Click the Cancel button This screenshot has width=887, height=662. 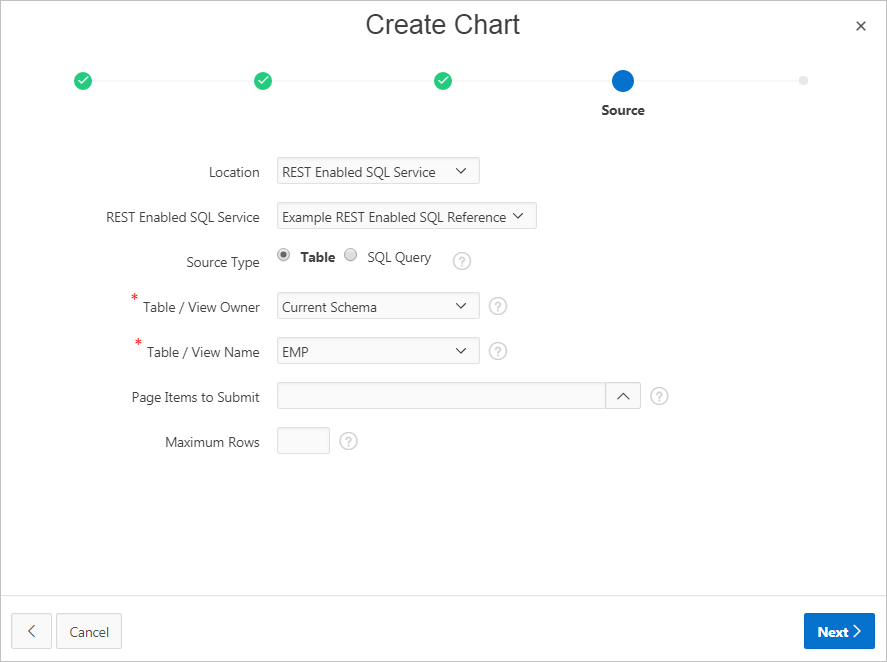89,631
